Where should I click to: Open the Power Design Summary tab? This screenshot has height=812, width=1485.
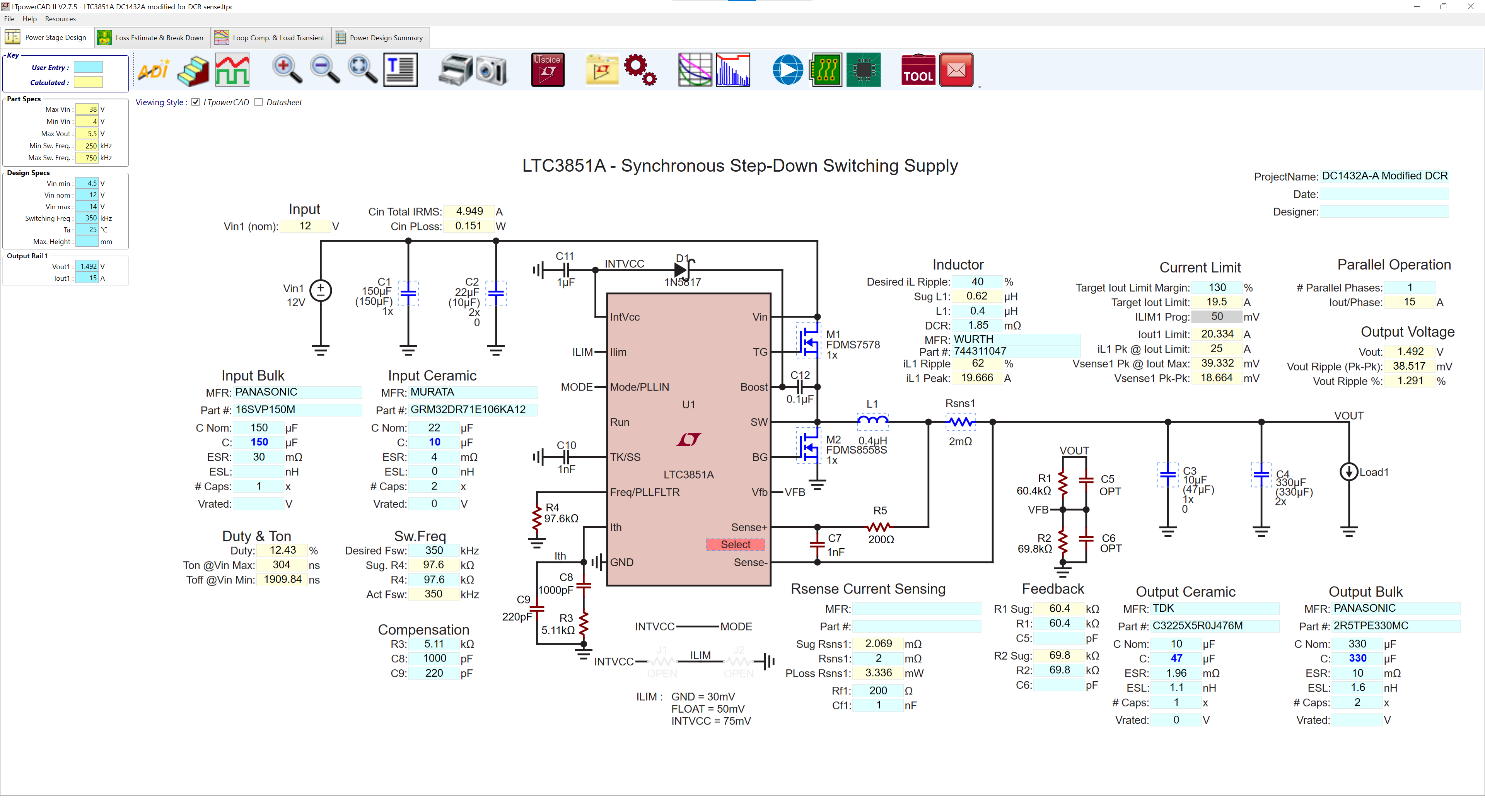point(380,38)
